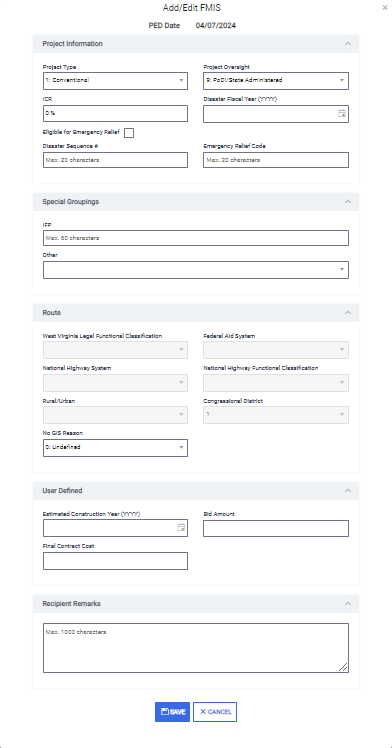The image size is (392, 748).
Task: Open Estimated Construction Year calendar picker
Action: point(181,528)
